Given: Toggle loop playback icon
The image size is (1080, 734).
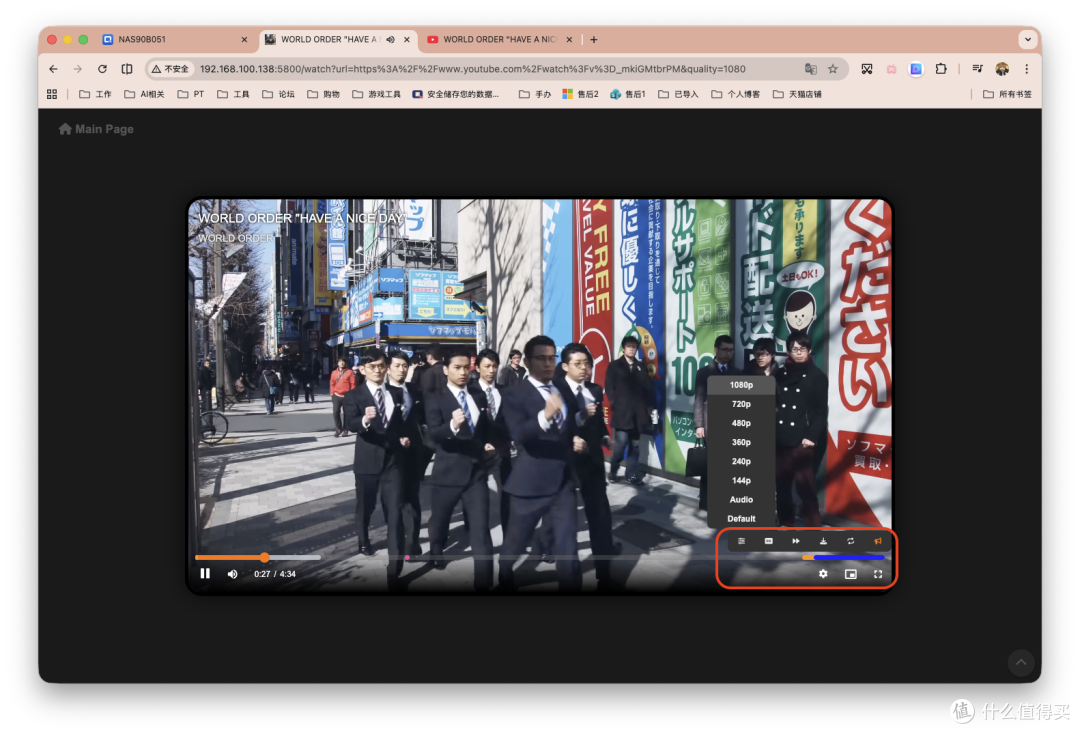Looking at the screenshot, I should point(851,541).
